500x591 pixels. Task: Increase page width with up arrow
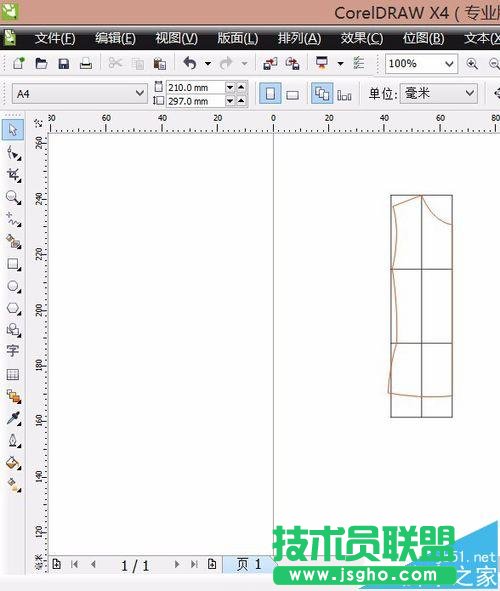click(x=241, y=87)
